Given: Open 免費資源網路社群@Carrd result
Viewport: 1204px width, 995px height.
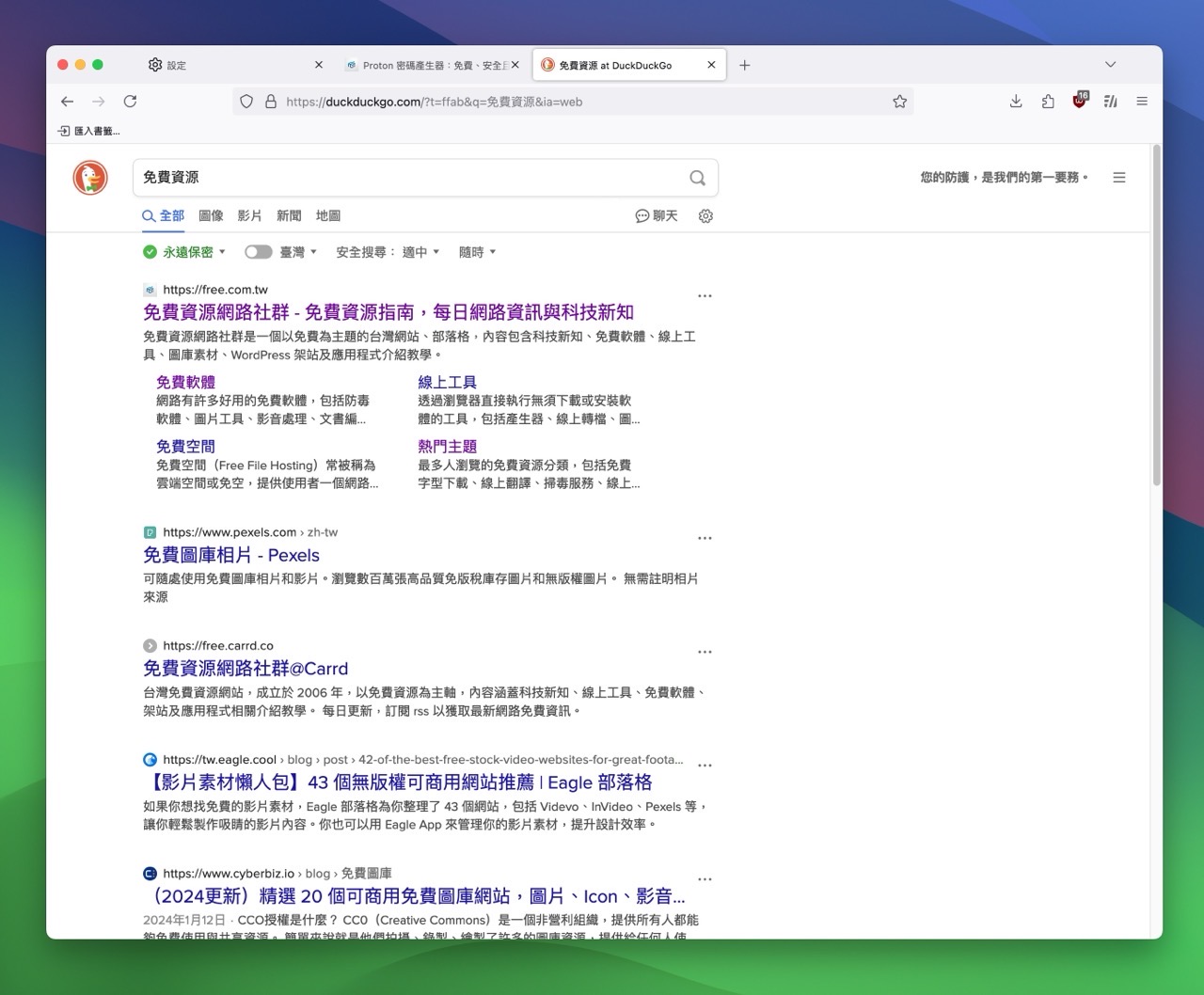Looking at the screenshot, I should click(246, 669).
